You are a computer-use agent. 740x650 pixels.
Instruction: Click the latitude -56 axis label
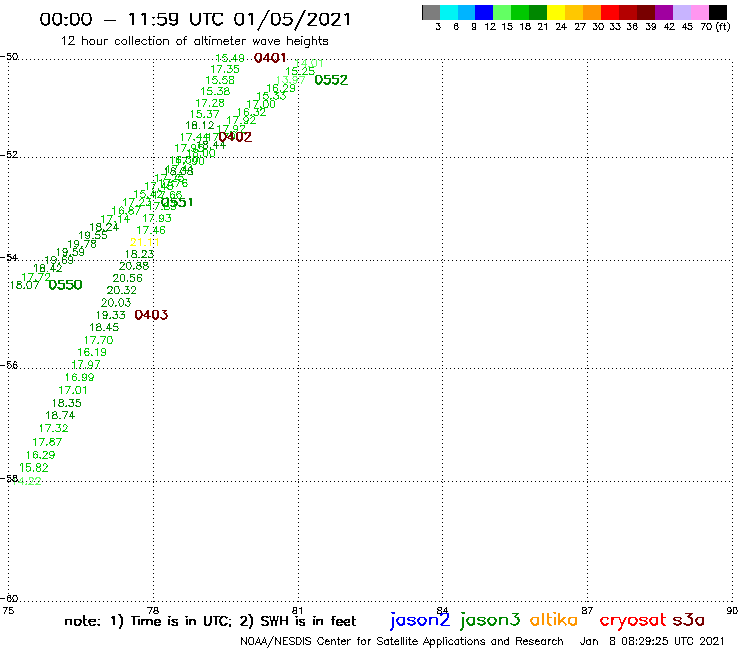[x=9, y=365]
